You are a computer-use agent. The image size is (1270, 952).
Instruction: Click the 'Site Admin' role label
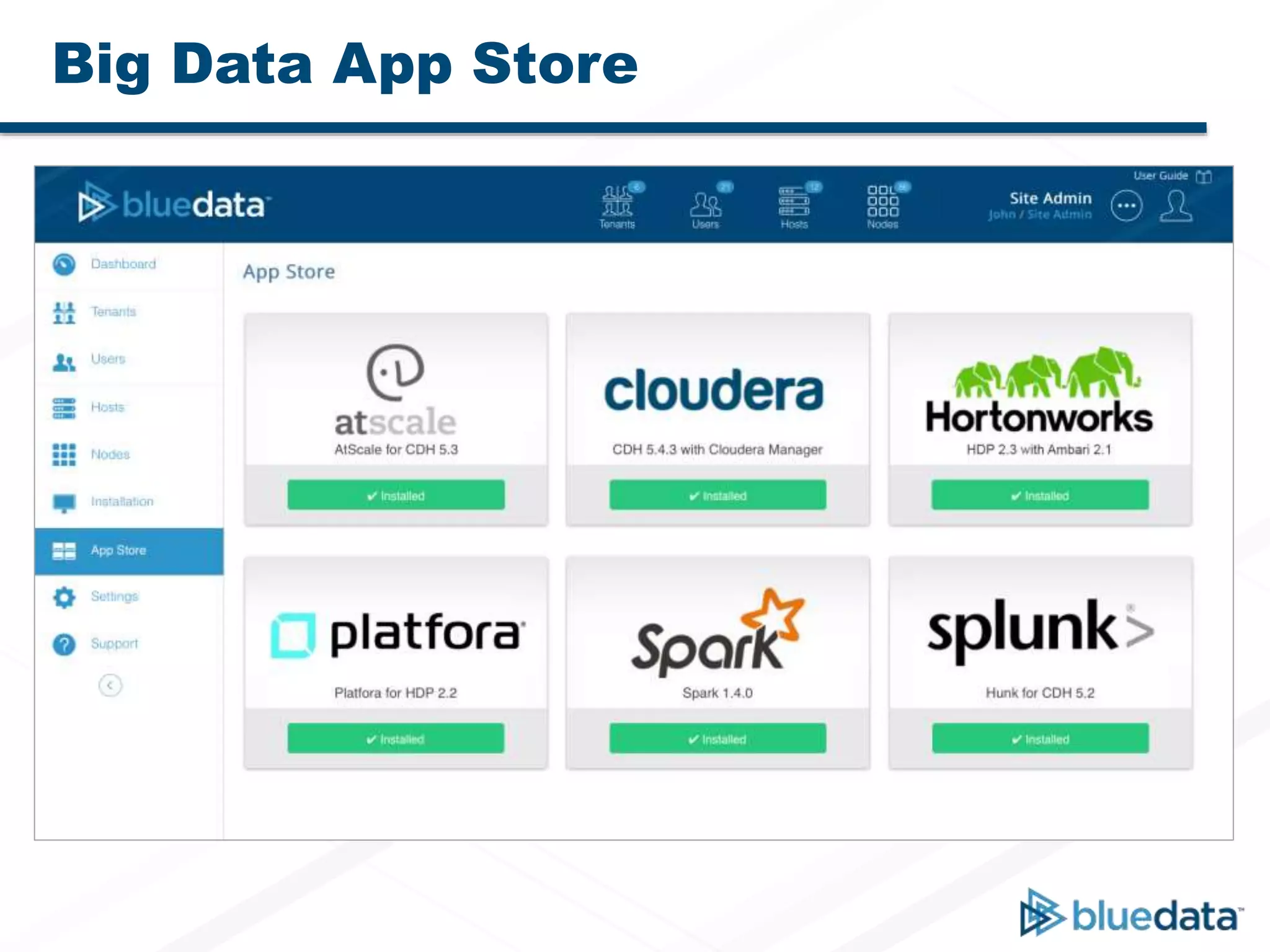[1050, 198]
